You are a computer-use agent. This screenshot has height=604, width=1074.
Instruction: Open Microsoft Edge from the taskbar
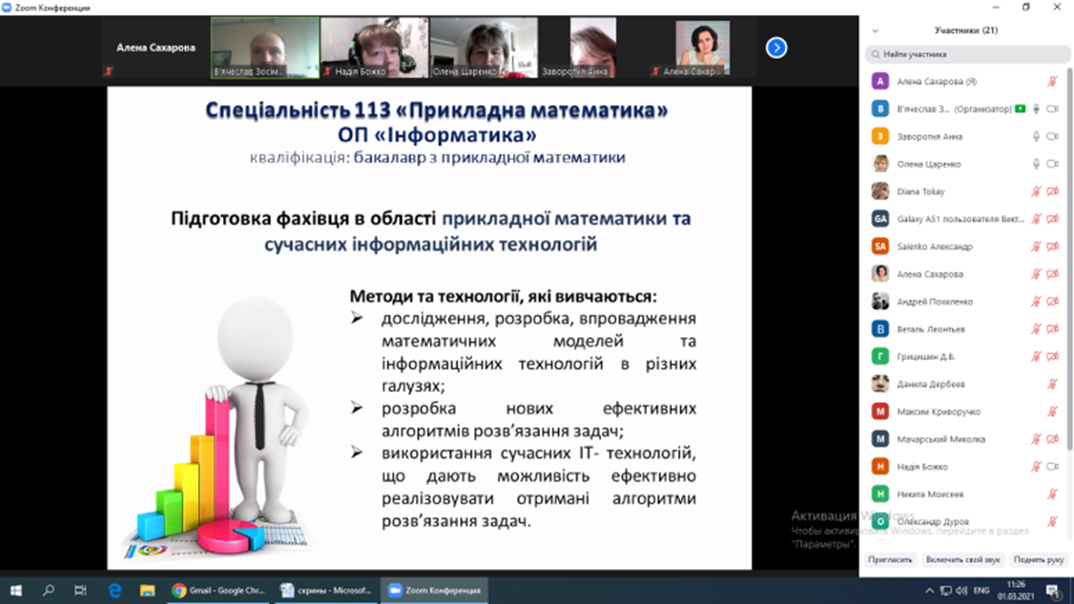[x=114, y=591]
